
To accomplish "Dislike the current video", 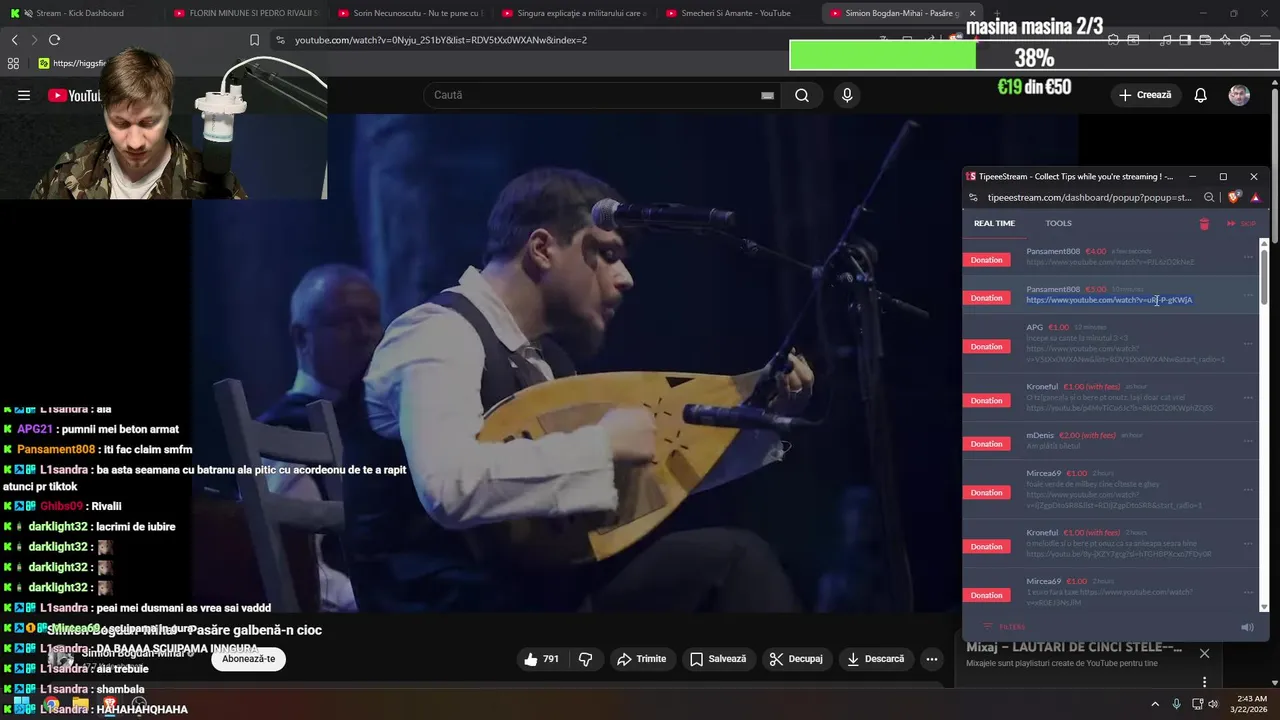I will tap(586, 659).
